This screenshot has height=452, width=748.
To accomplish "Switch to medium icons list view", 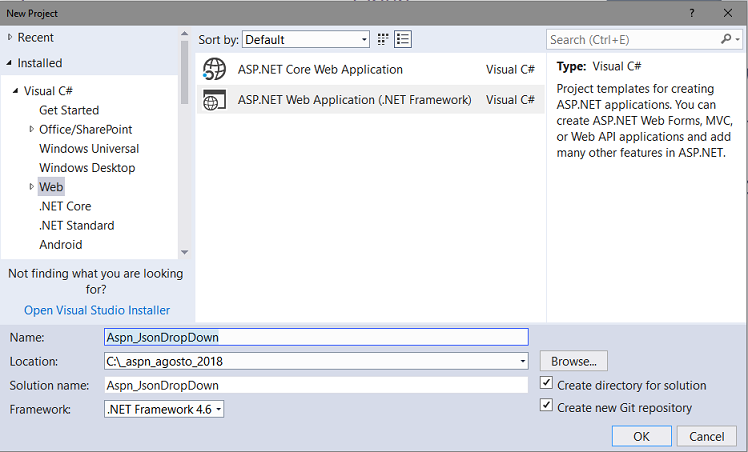I will click(403, 39).
